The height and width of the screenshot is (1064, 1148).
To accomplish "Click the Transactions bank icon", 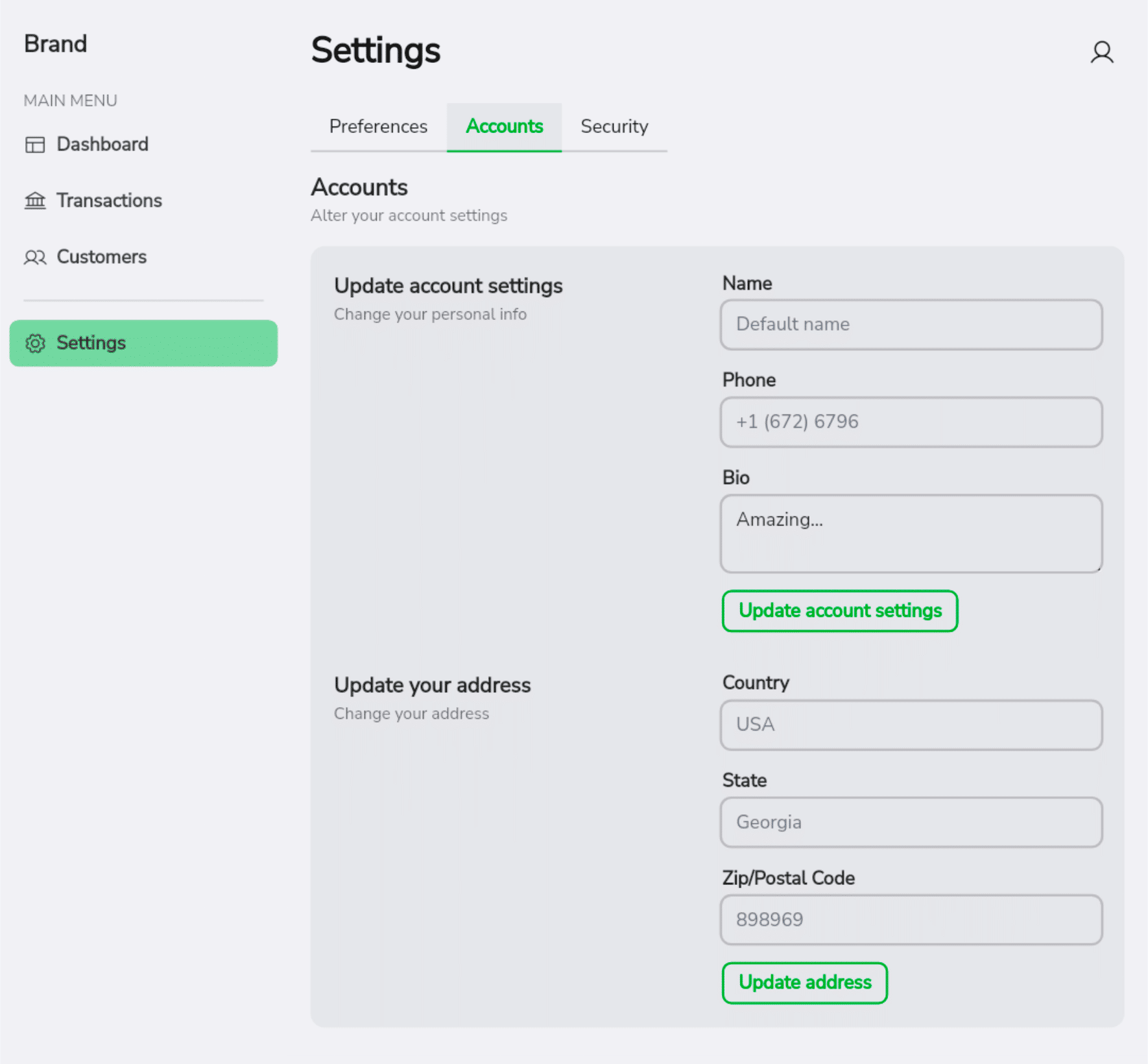I will (x=35, y=200).
